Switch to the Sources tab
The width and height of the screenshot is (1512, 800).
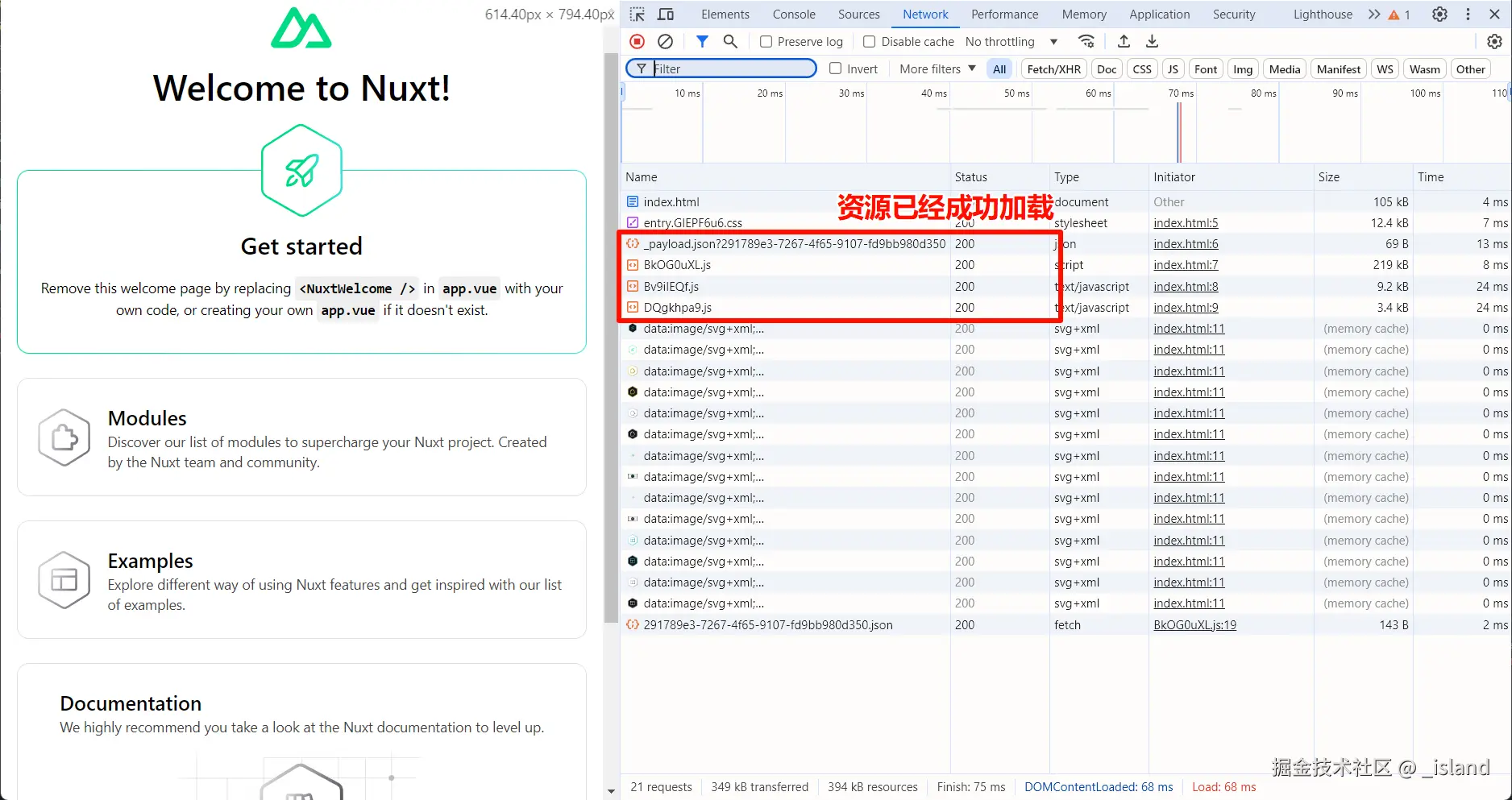(859, 15)
